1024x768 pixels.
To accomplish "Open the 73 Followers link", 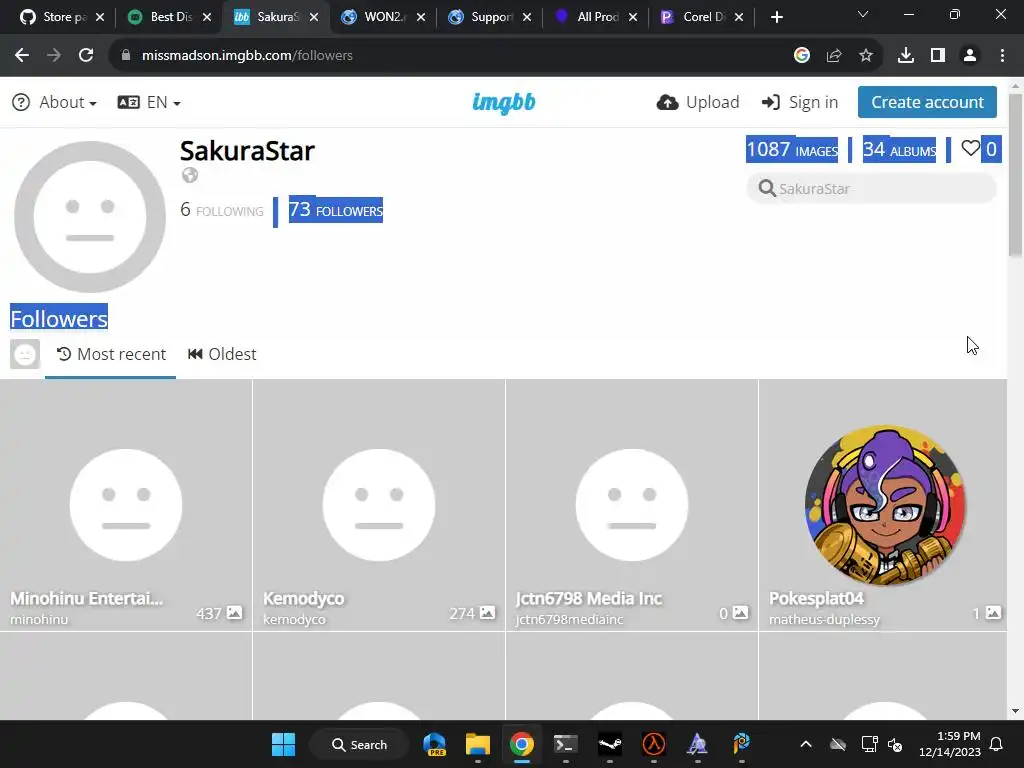I will coord(336,210).
